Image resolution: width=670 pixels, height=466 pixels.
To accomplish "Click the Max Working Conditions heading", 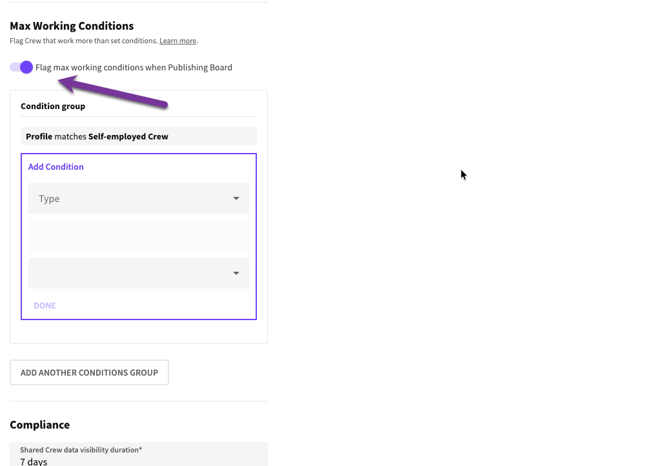I will point(72,26).
